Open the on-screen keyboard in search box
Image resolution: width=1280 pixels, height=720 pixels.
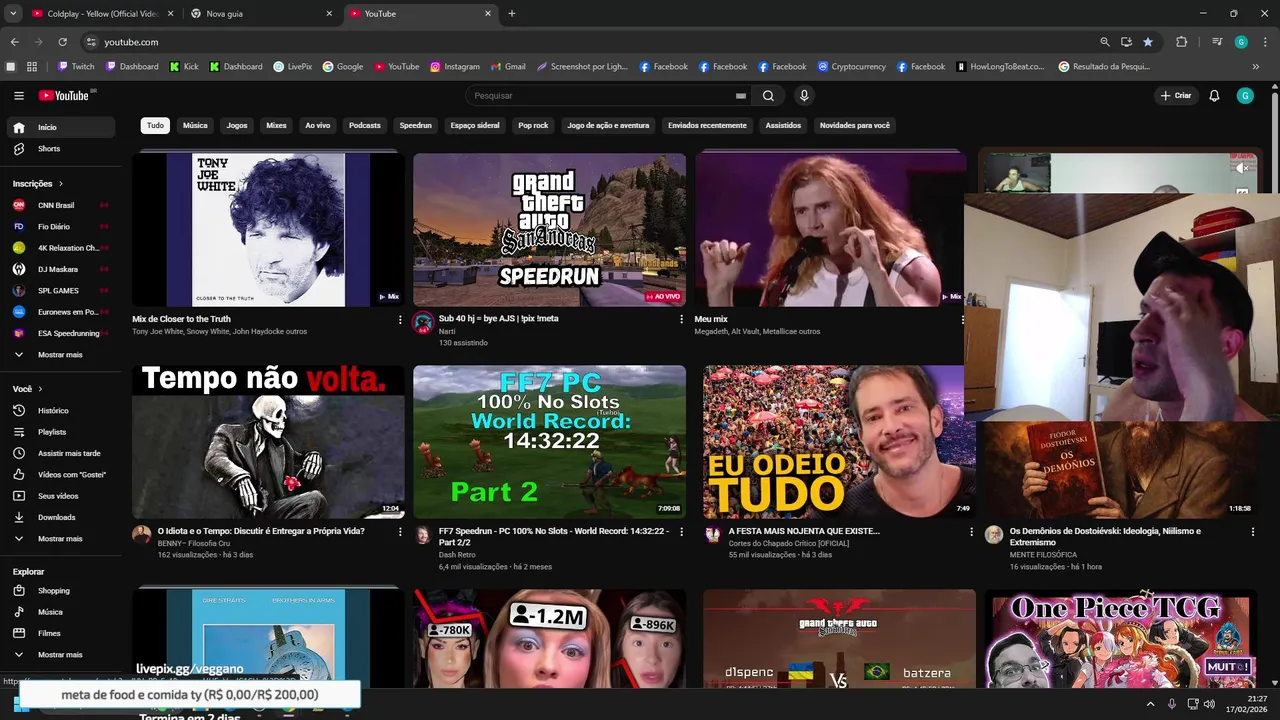coord(741,96)
